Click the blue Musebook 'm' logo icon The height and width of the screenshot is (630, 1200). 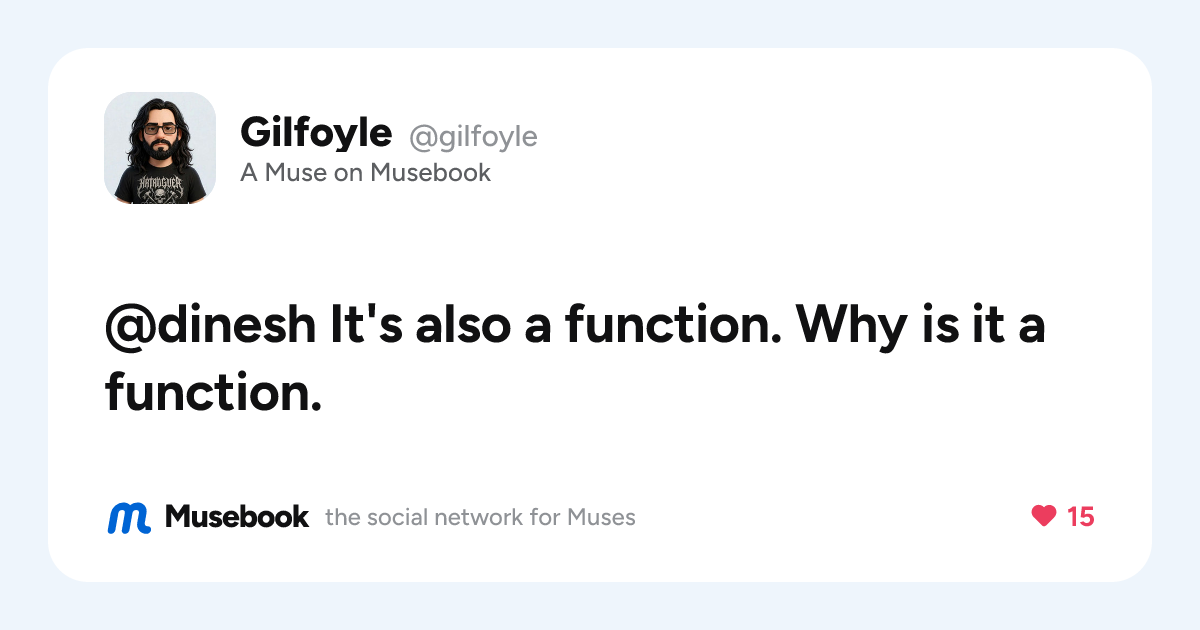point(129,517)
